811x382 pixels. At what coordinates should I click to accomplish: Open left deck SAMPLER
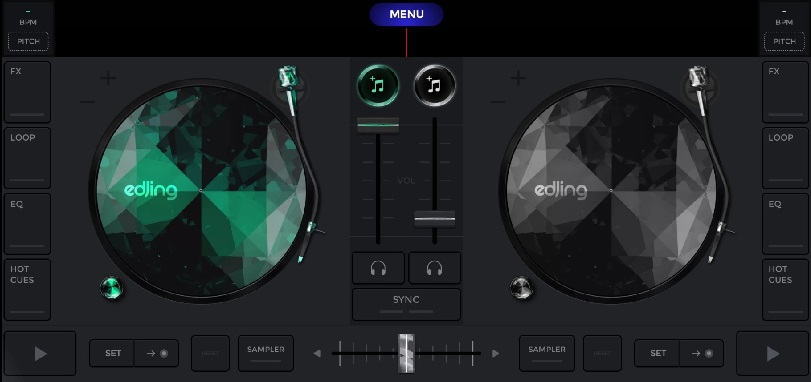266,354
